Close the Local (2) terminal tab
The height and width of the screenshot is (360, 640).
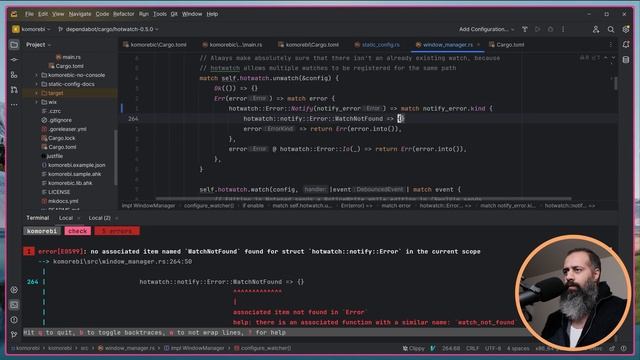point(116,218)
